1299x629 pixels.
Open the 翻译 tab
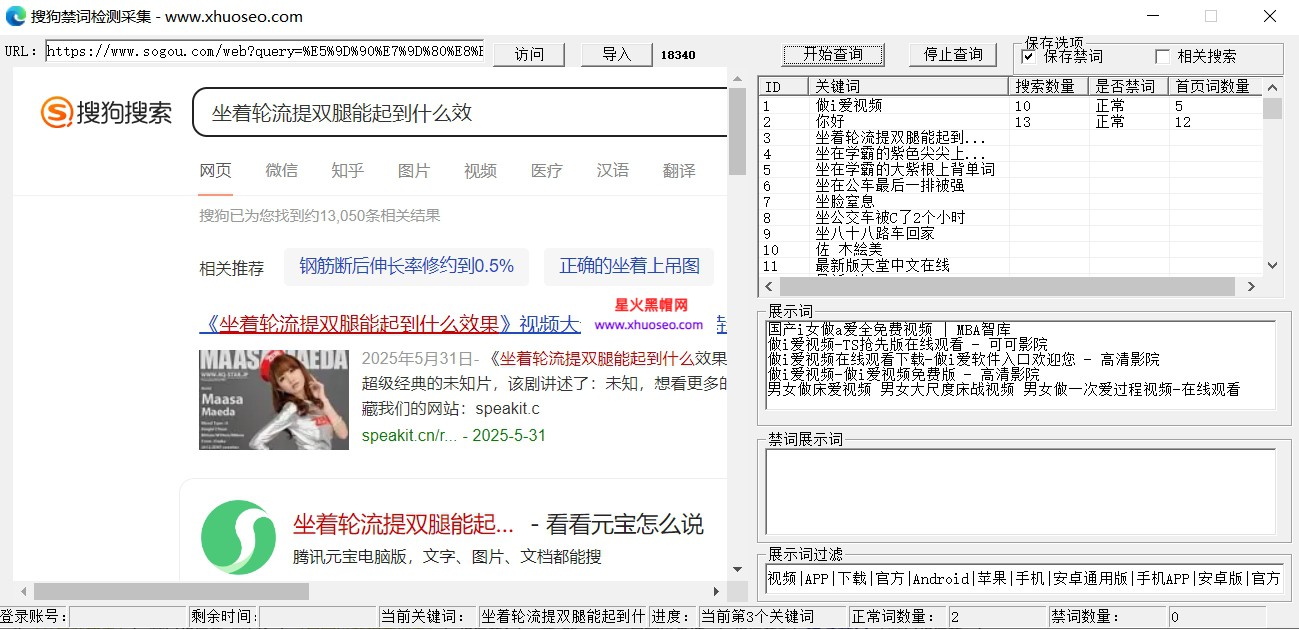coord(679,170)
